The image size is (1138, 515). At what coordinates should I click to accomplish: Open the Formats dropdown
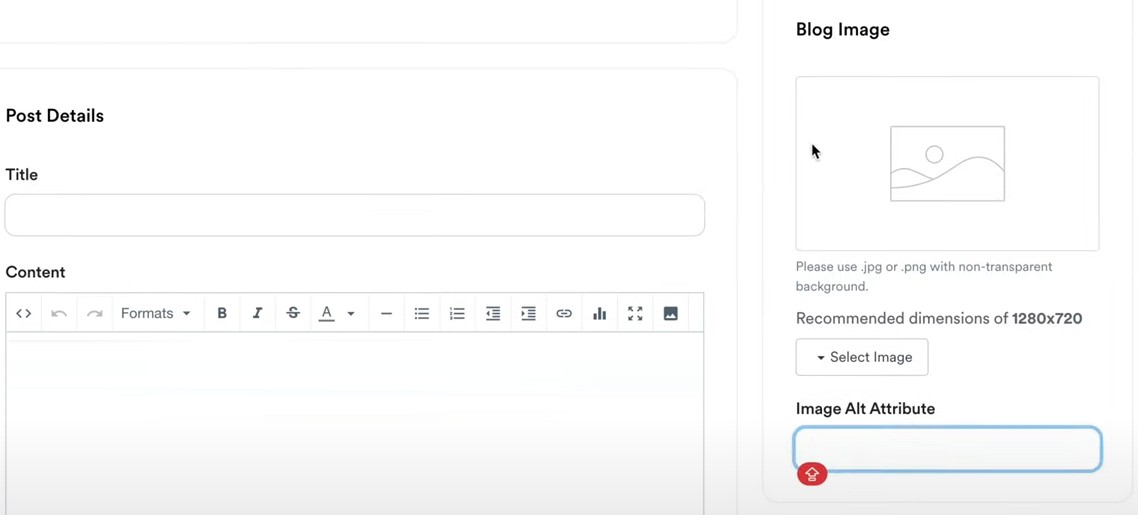155,313
